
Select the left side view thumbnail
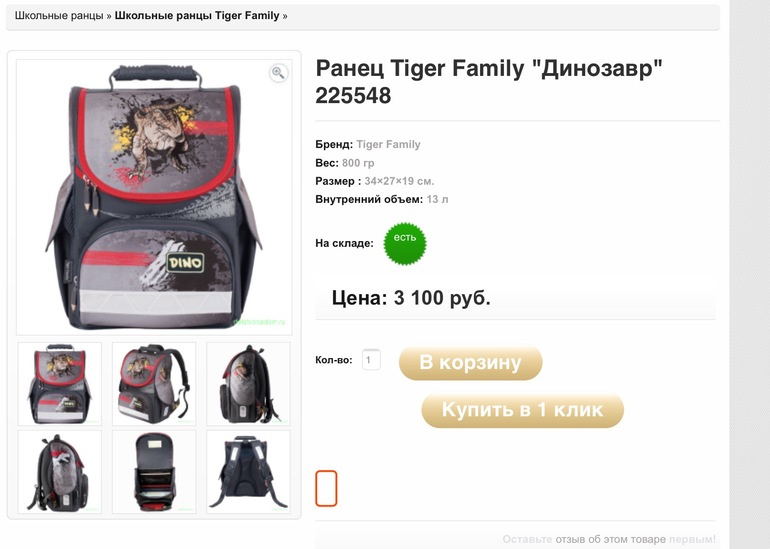[x=60, y=472]
